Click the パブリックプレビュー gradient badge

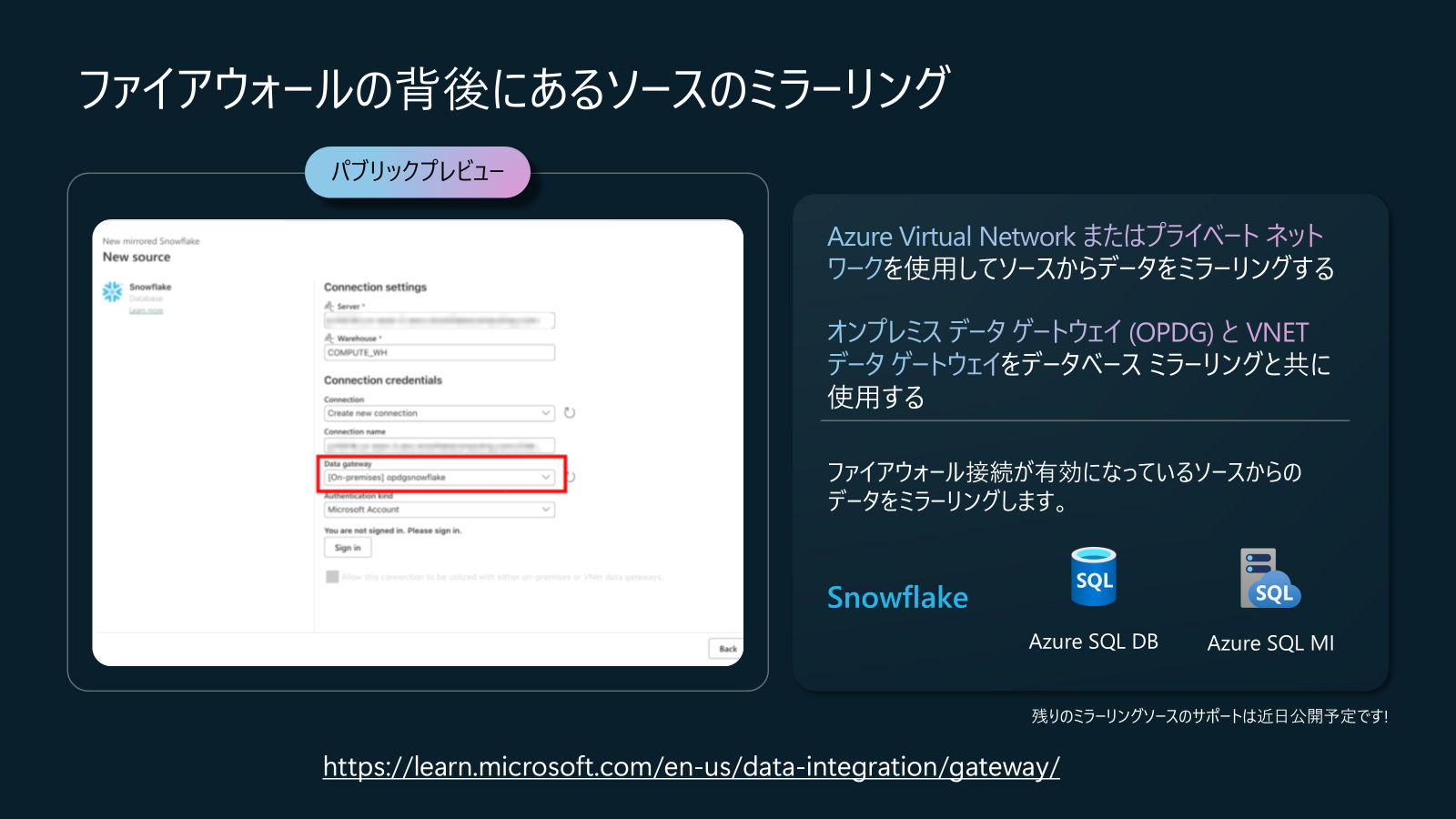point(418,172)
